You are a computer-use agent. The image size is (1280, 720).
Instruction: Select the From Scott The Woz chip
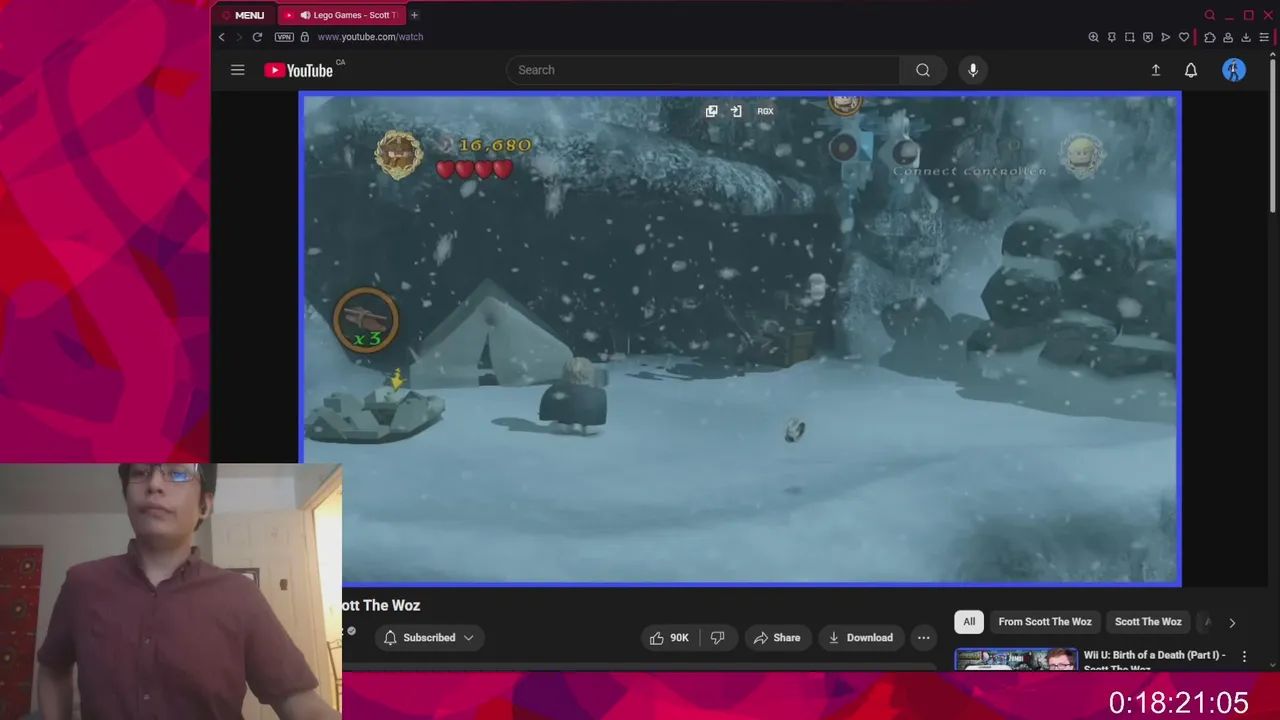(x=1045, y=622)
